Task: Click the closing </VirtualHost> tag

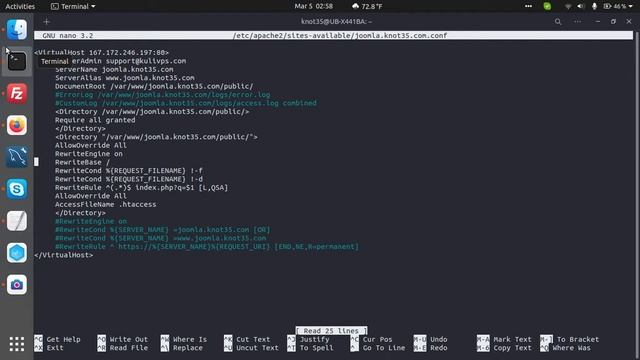Action: click(64, 255)
